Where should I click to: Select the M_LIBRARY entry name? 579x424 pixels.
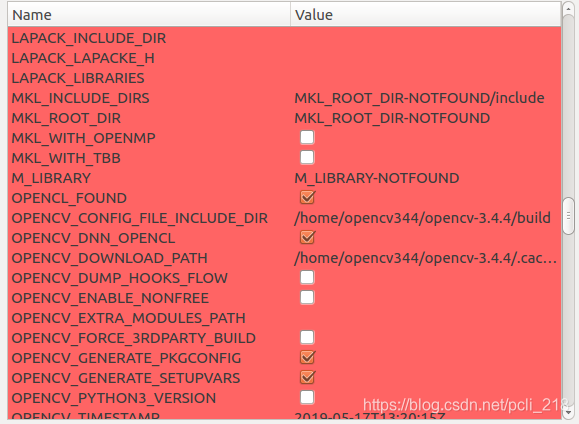(x=51, y=178)
